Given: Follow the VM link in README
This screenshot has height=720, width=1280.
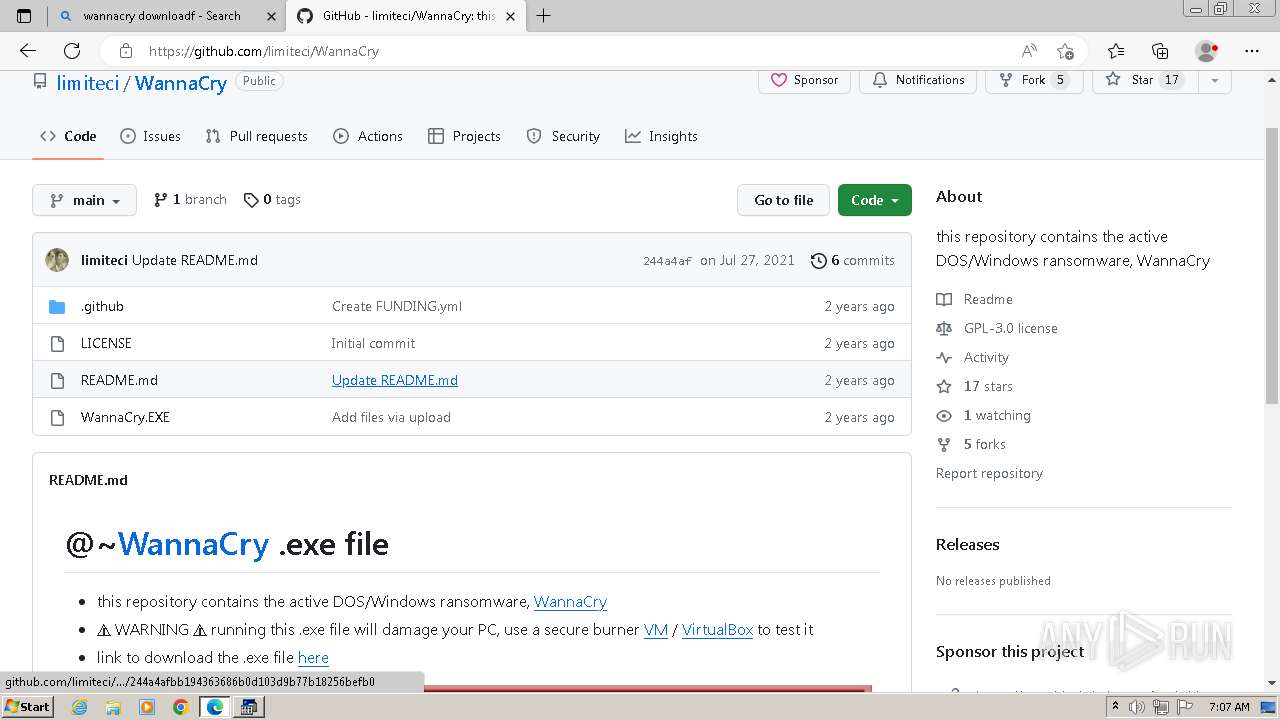Looking at the screenshot, I should [x=656, y=630].
